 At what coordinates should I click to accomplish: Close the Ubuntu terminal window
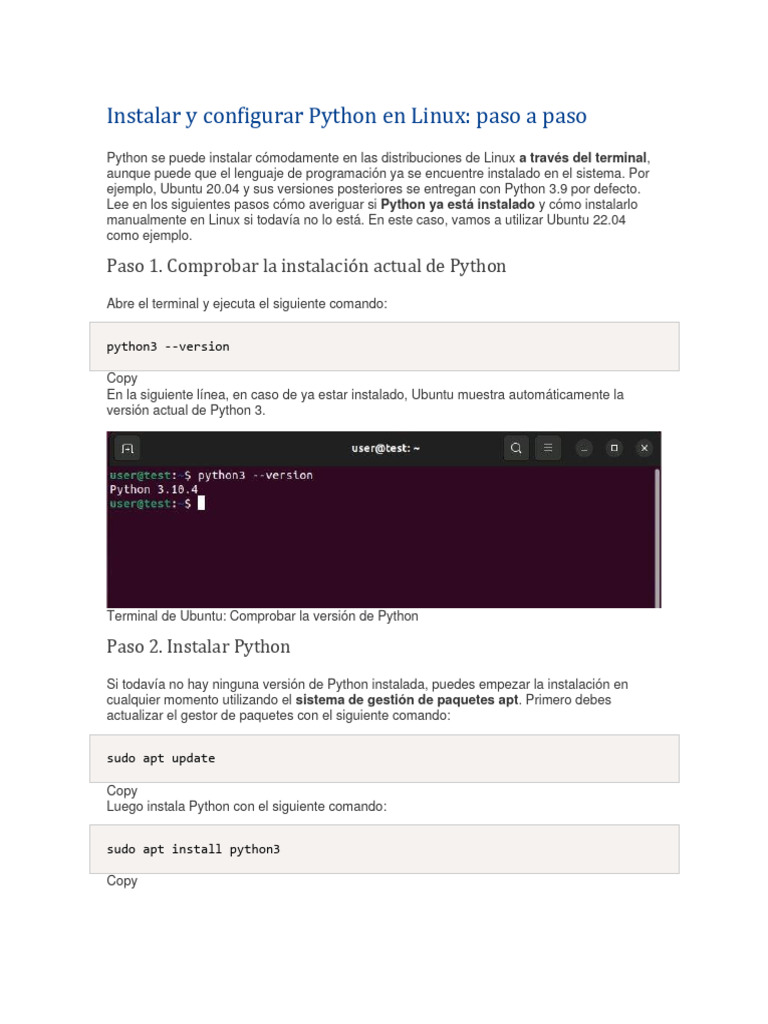point(645,448)
